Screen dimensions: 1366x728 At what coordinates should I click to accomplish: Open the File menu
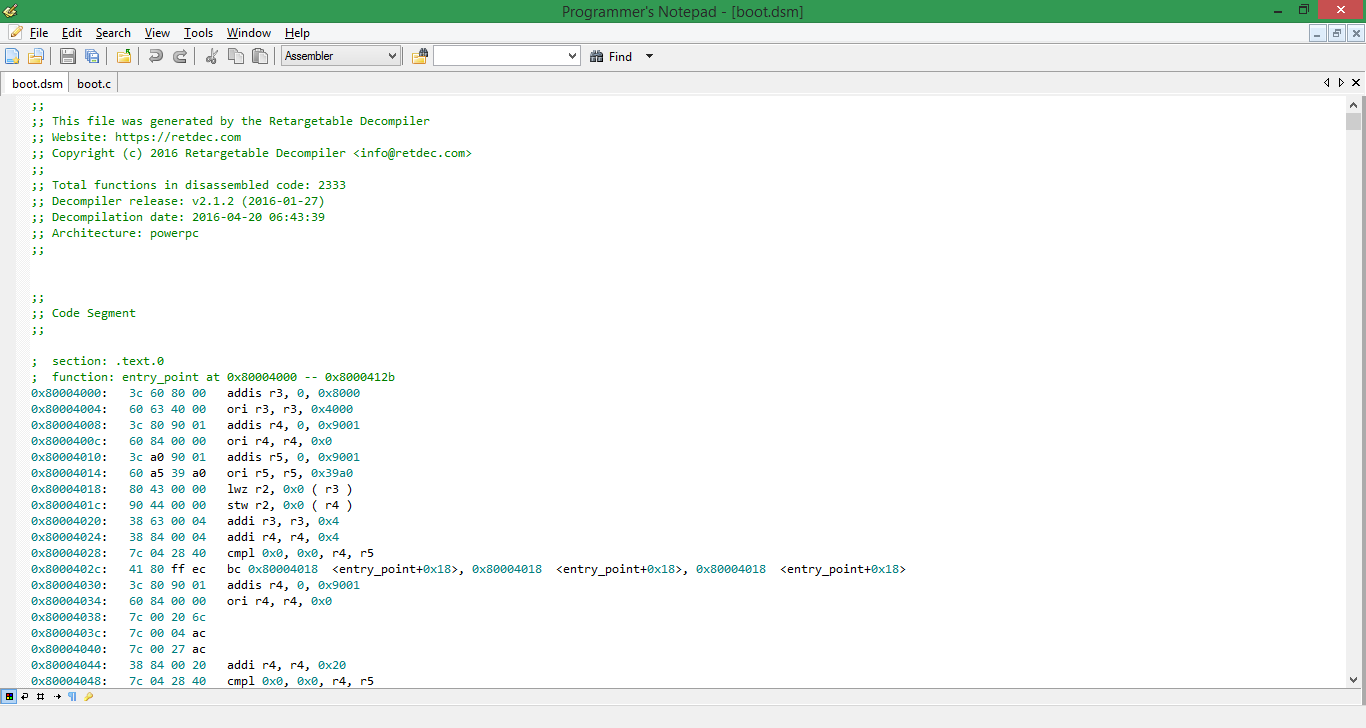coord(38,33)
